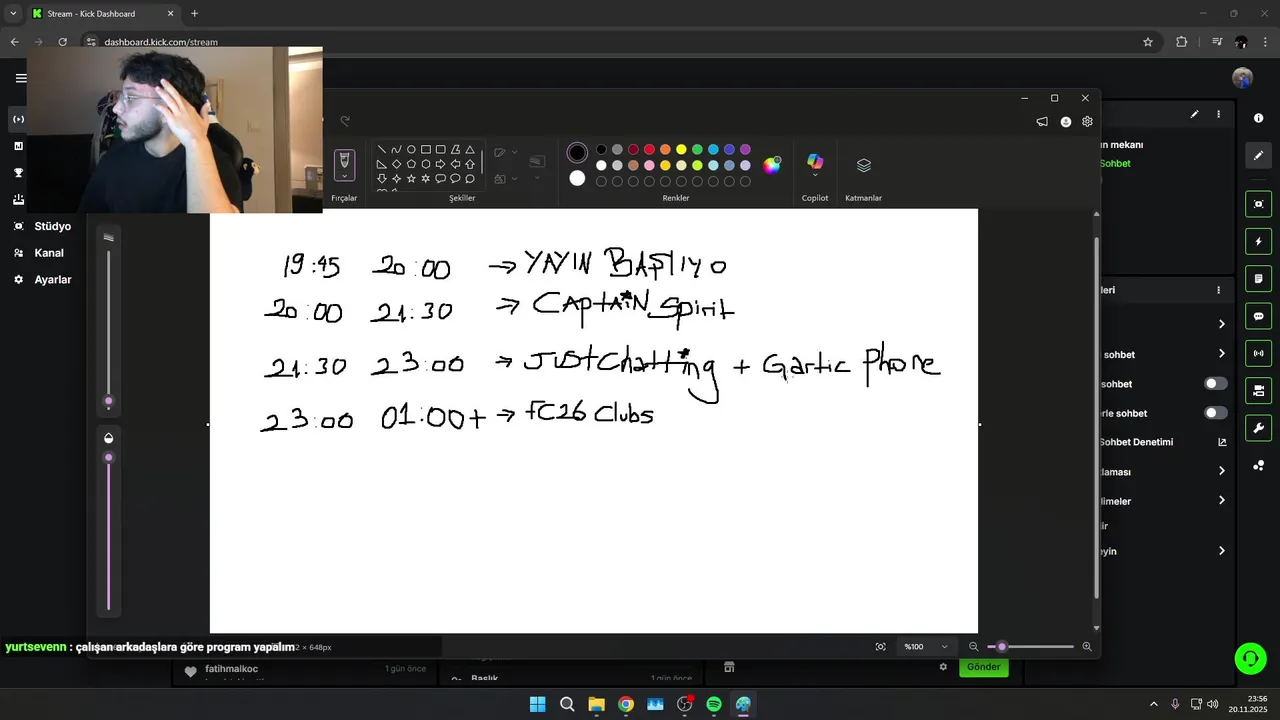Select the curve shape in Şekiller
Viewport: 1280px width, 720px height.
click(x=396, y=150)
